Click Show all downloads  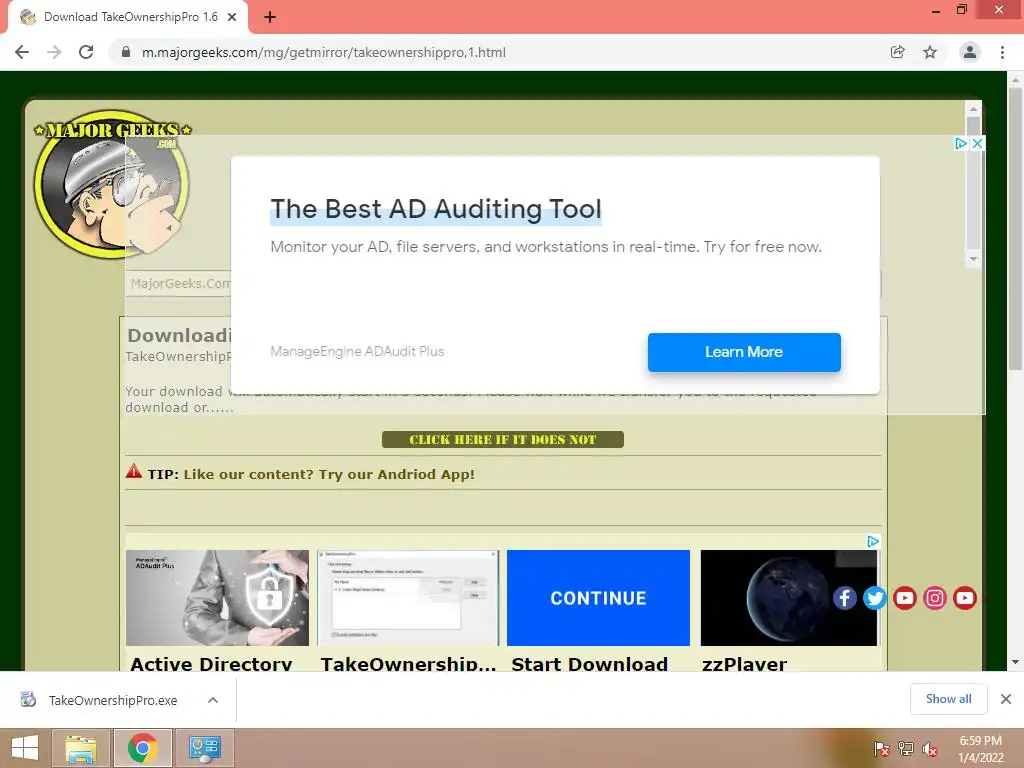pos(948,699)
